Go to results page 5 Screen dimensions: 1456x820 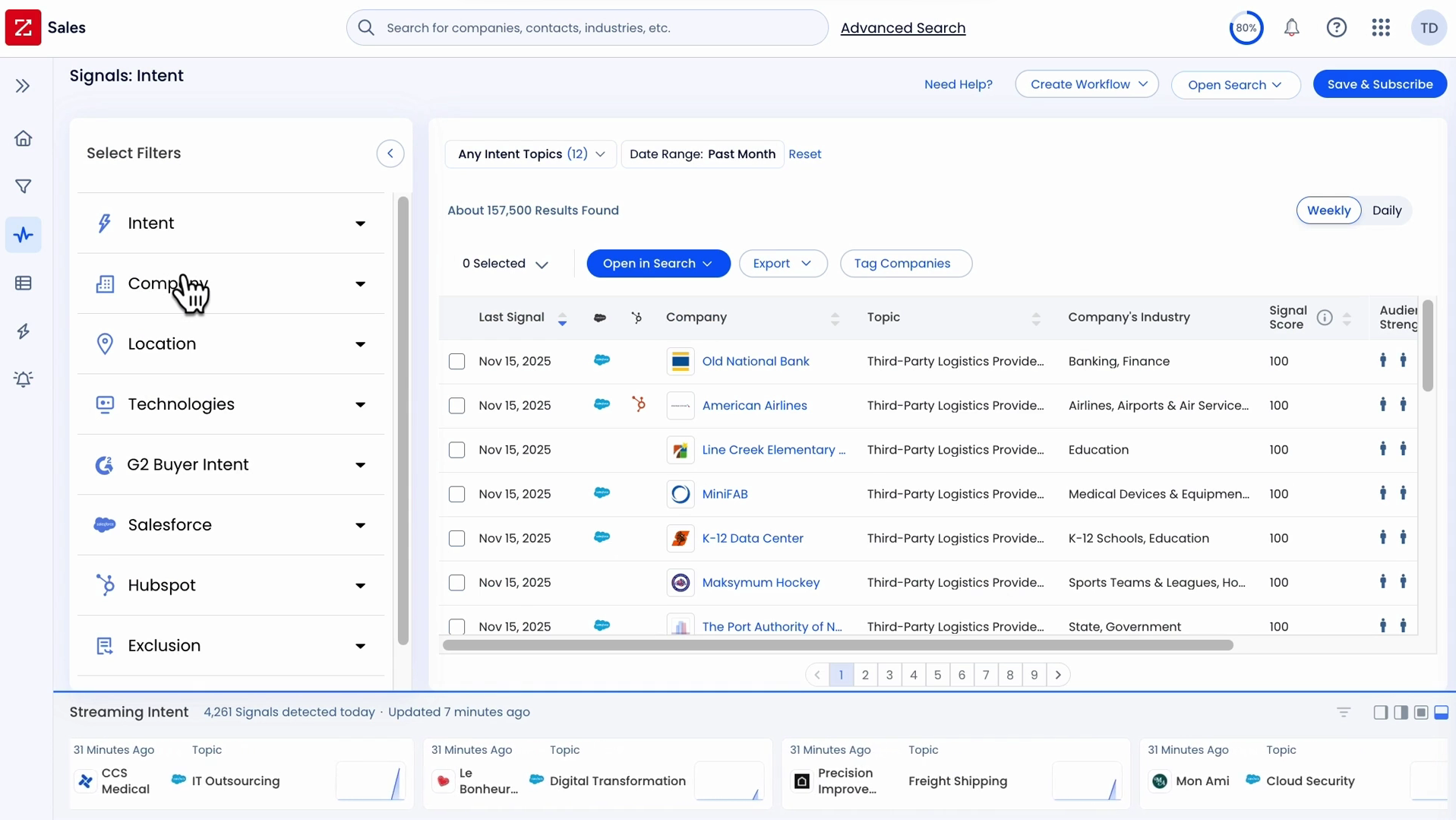point(937,675)
